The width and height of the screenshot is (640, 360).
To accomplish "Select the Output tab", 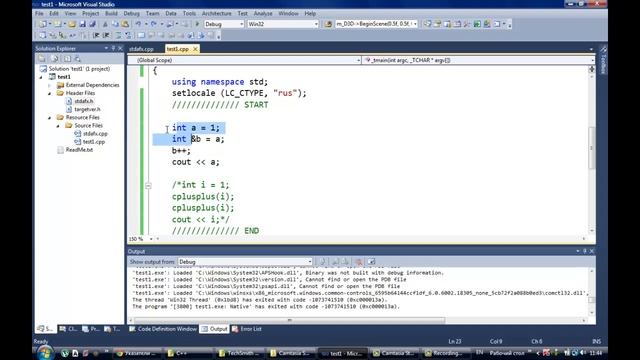I will click(x=214, y=329).
